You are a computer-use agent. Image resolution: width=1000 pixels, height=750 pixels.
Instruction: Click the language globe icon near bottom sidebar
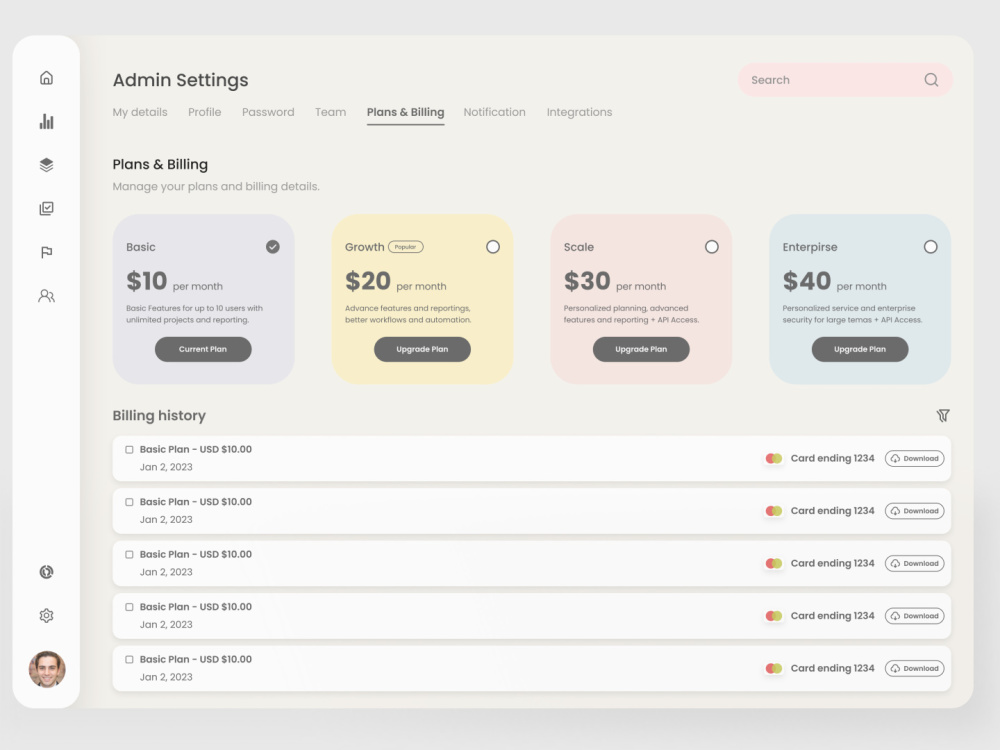tap(46, 571)
